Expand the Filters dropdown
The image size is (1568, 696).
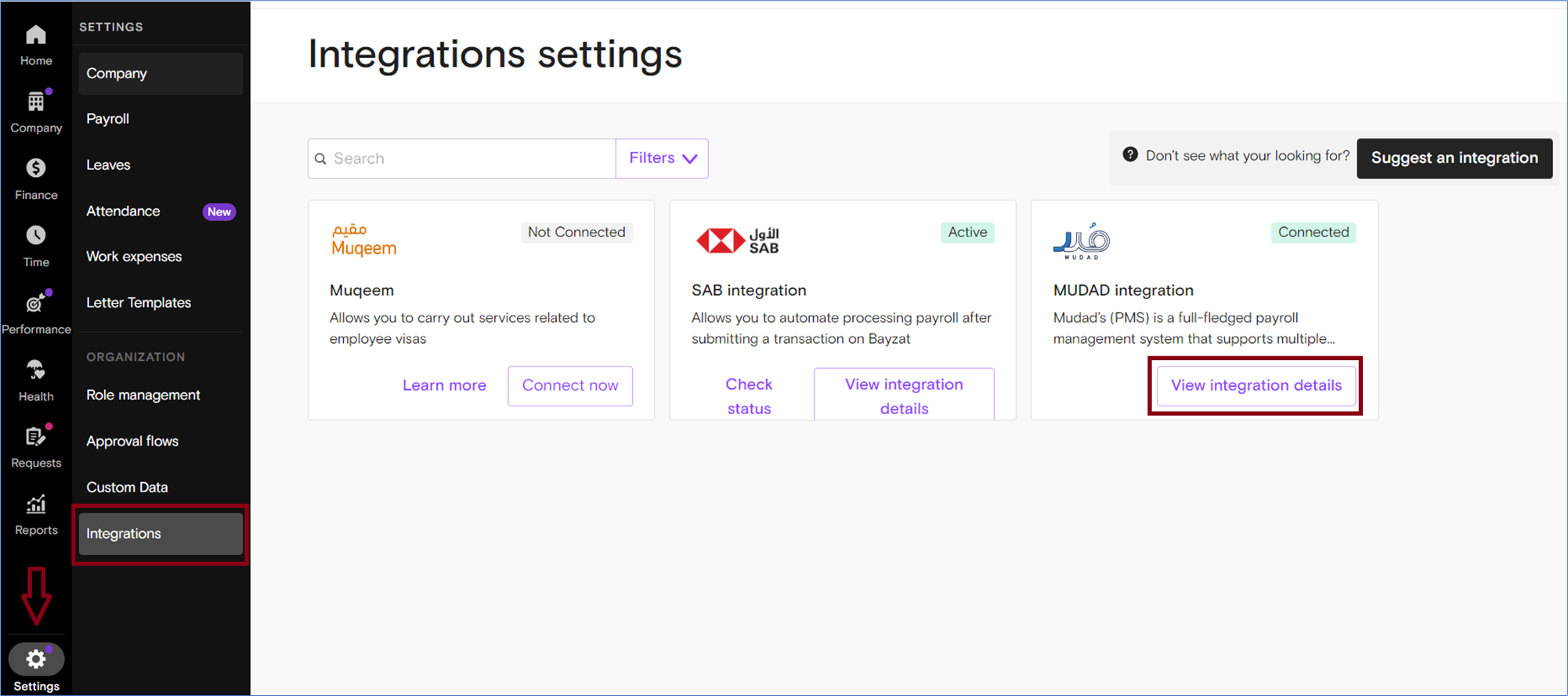click(x=663, y=158)
